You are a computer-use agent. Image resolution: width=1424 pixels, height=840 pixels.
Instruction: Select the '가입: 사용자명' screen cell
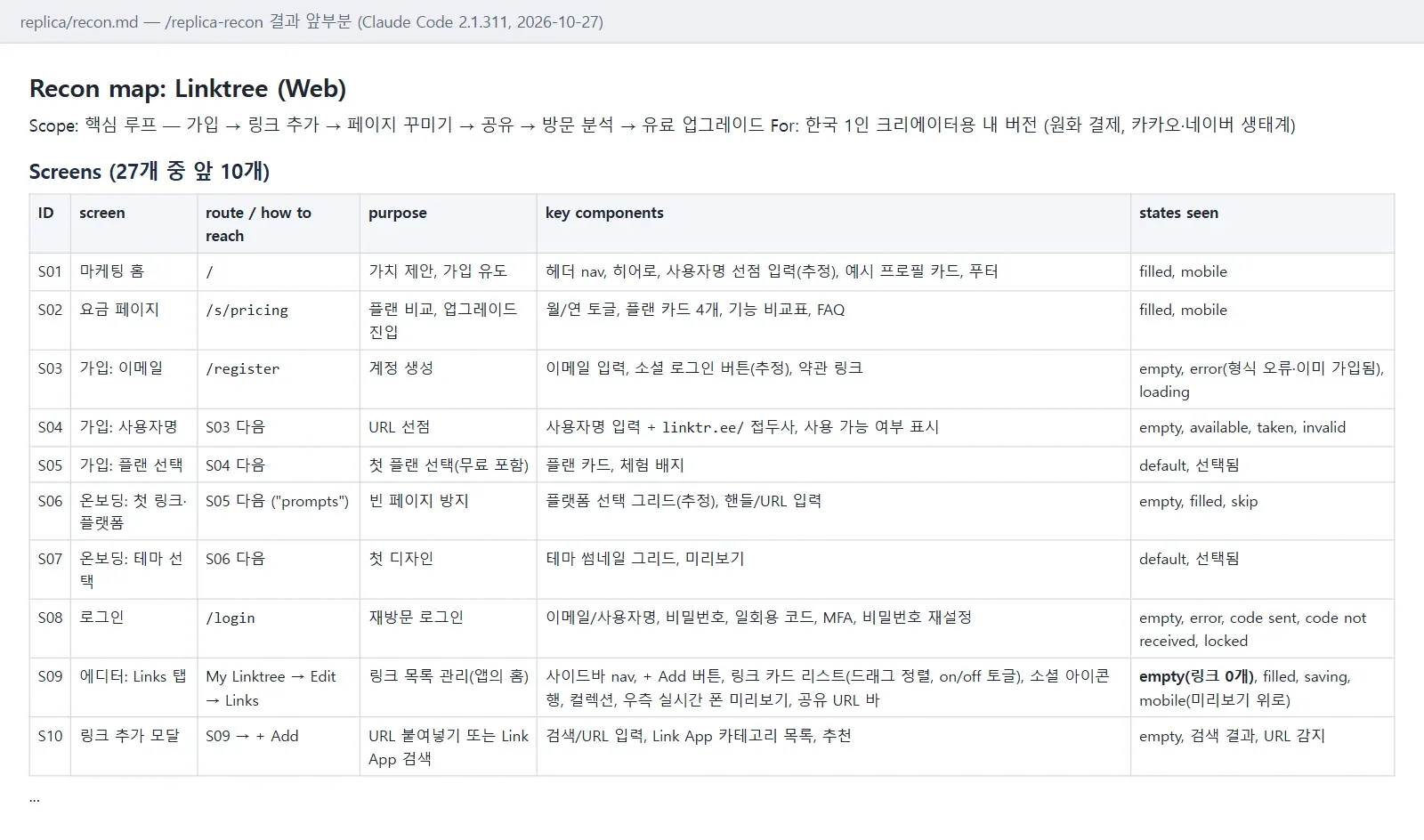[x=134, y=427]
